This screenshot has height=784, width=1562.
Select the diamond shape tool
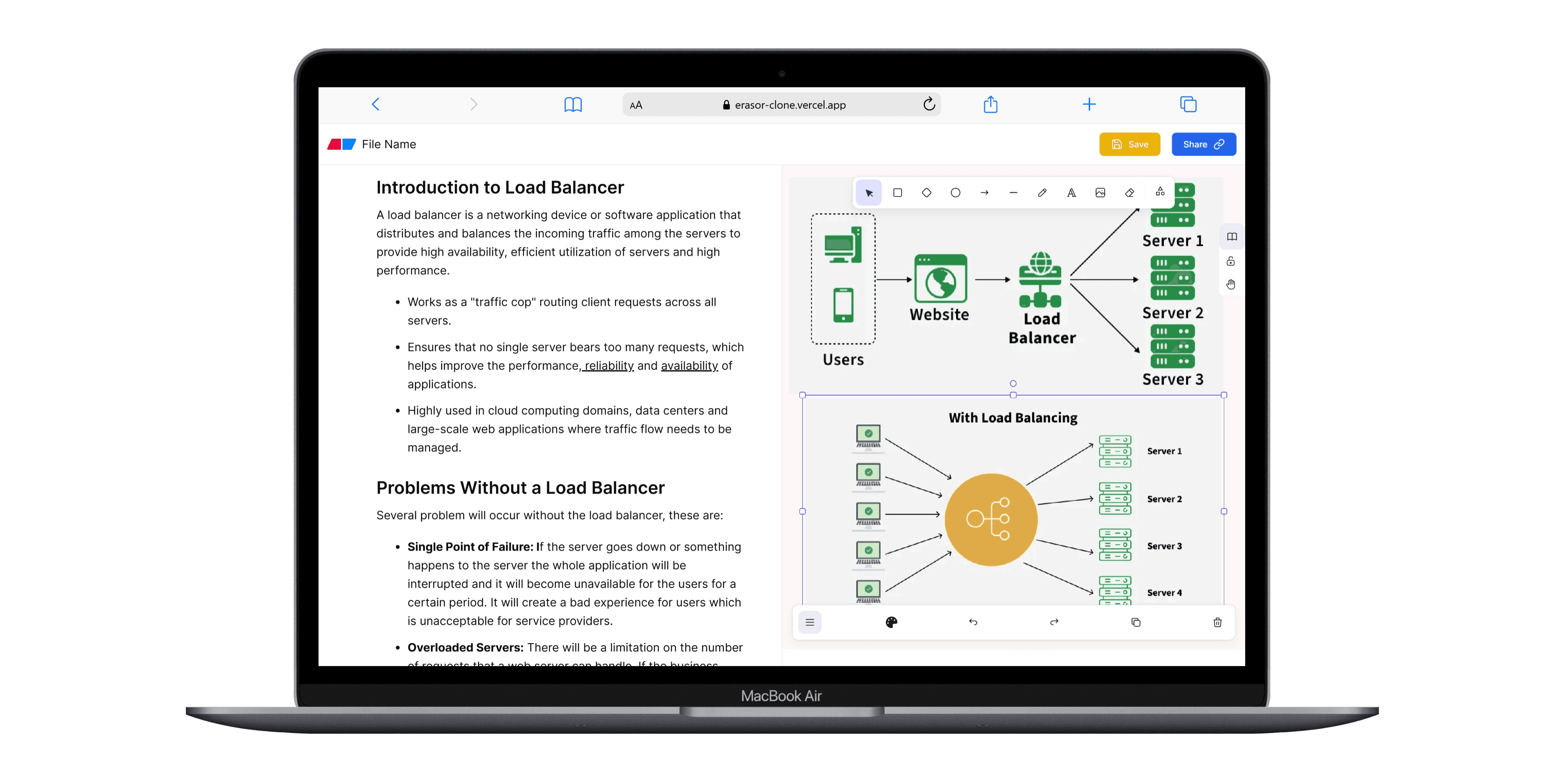[927, 193]
